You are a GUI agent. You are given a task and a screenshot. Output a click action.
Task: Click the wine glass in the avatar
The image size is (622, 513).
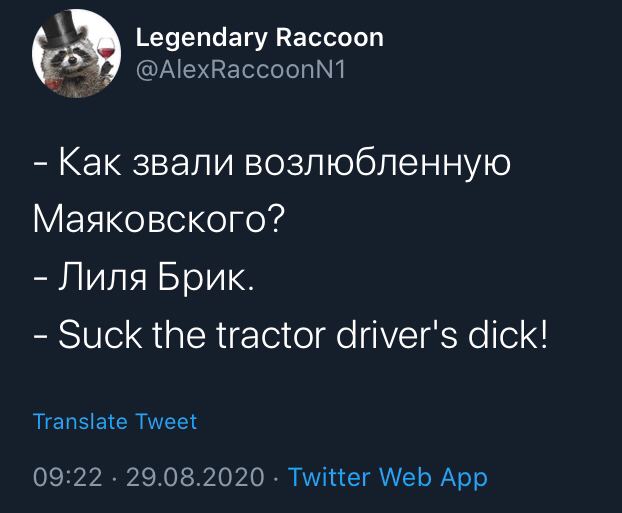tap(106, 52)
